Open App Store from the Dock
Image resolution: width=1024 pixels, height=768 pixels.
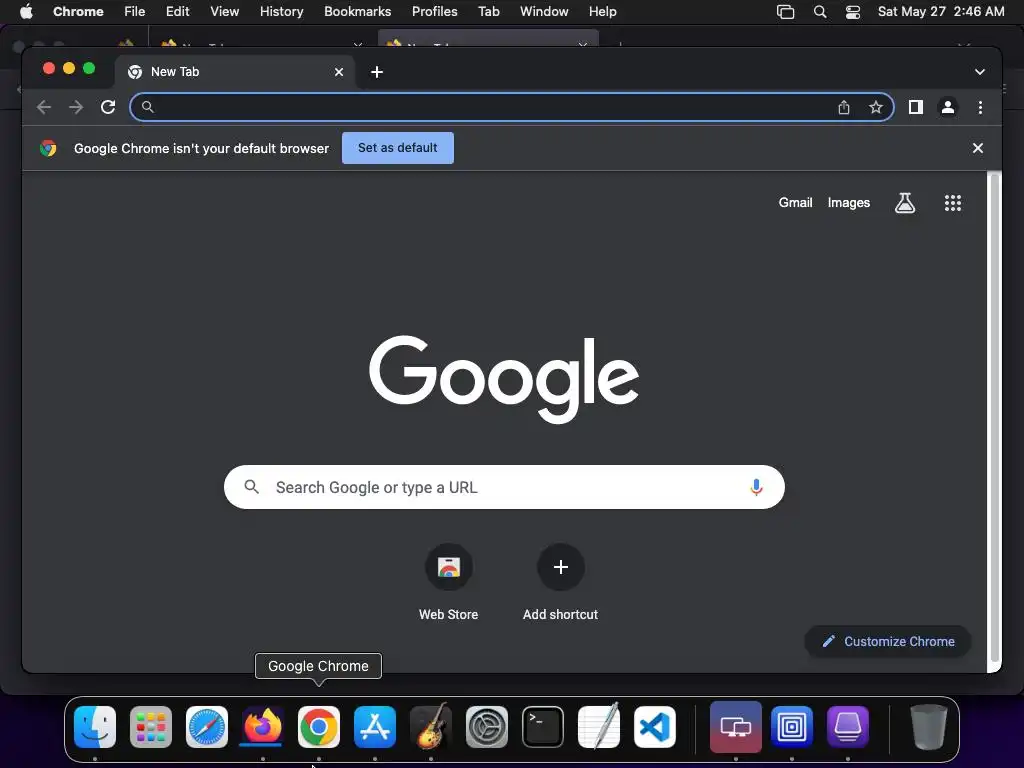point(375,727)
